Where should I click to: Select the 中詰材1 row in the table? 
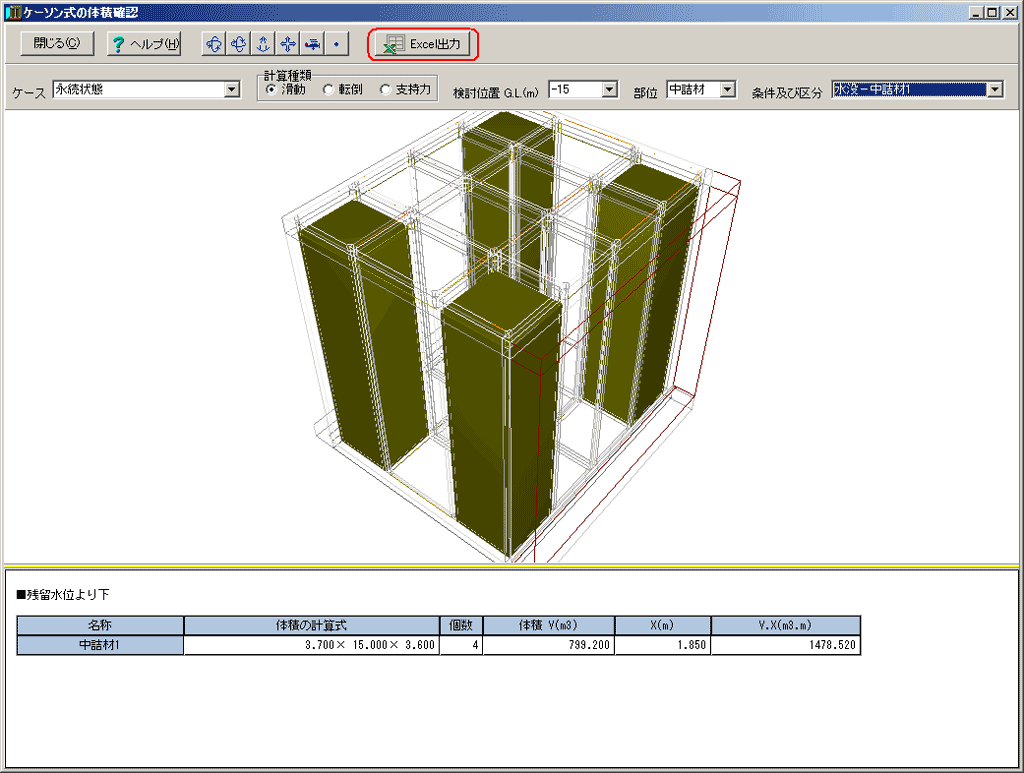click(100, 646)
